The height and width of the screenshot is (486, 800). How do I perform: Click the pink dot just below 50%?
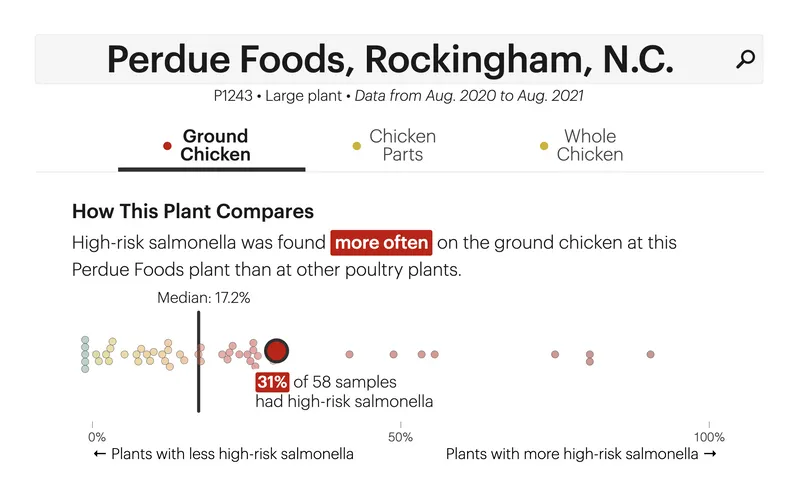click(x=393, y=354)
